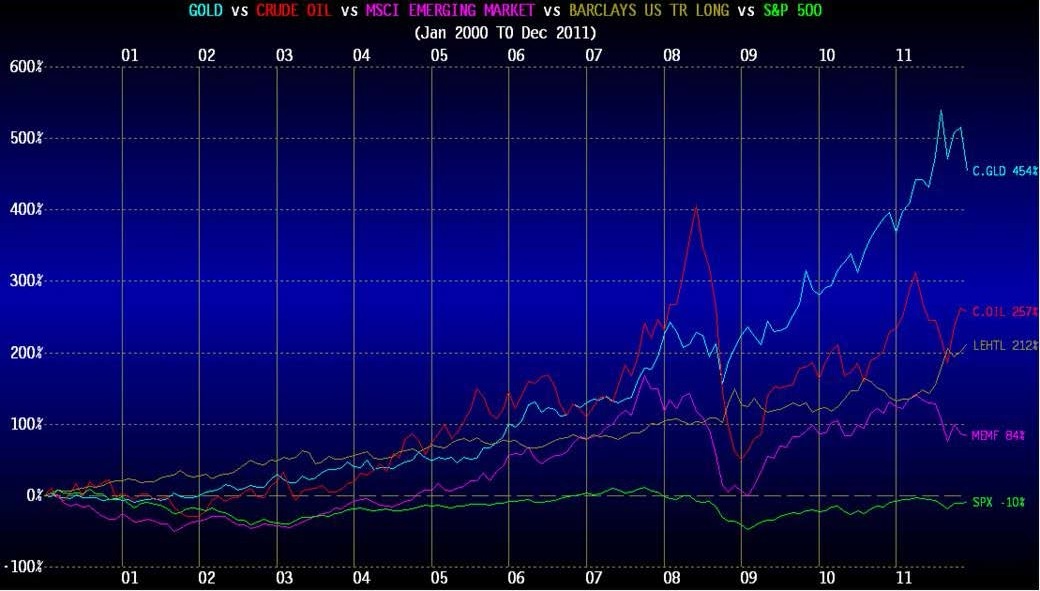The image size is (1040, 591).
Task: Click the GOLD legend label in title
Action: point(205,11)
